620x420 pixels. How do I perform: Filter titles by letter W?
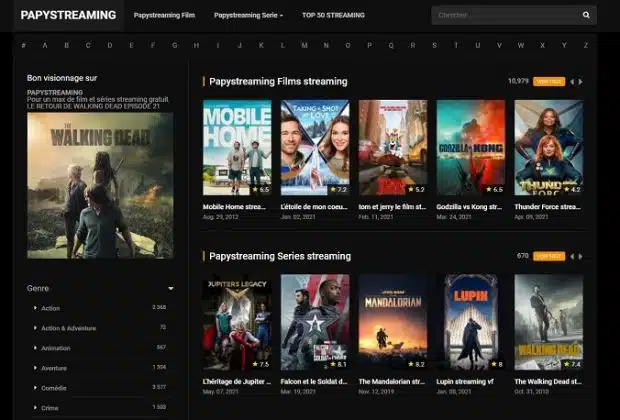(521, 45)
